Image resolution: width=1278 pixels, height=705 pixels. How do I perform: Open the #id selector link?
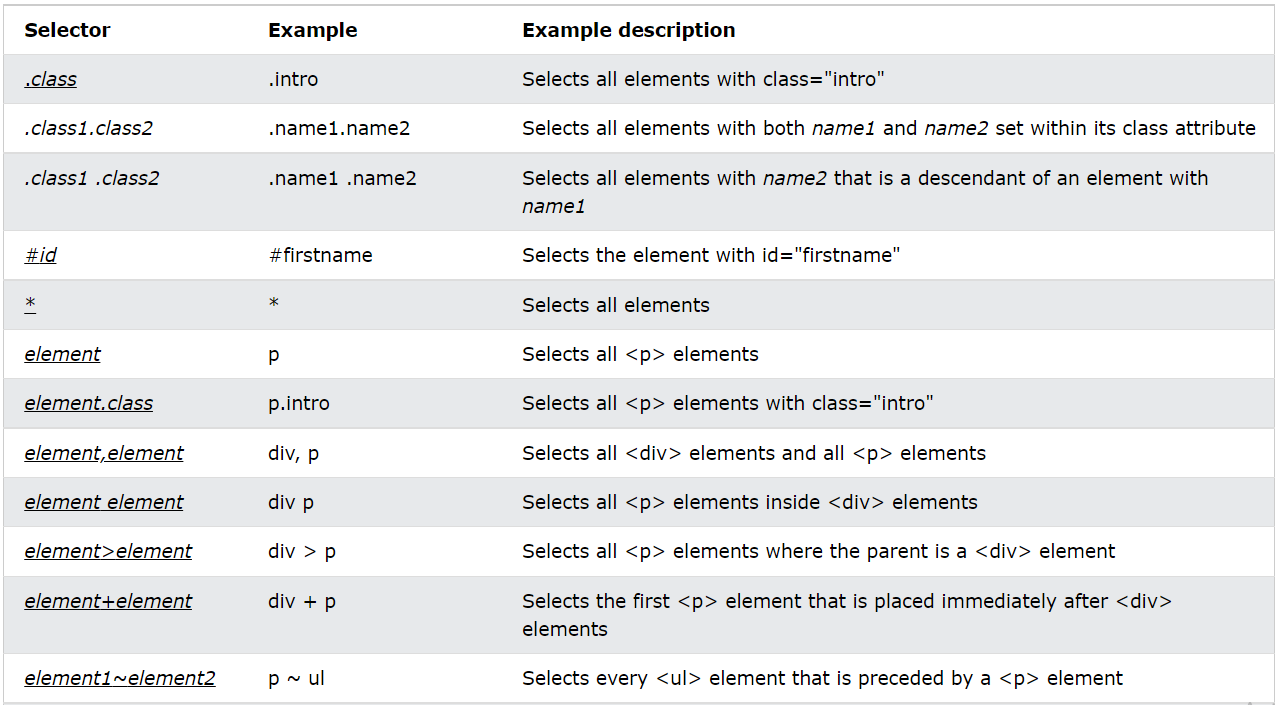40,255
